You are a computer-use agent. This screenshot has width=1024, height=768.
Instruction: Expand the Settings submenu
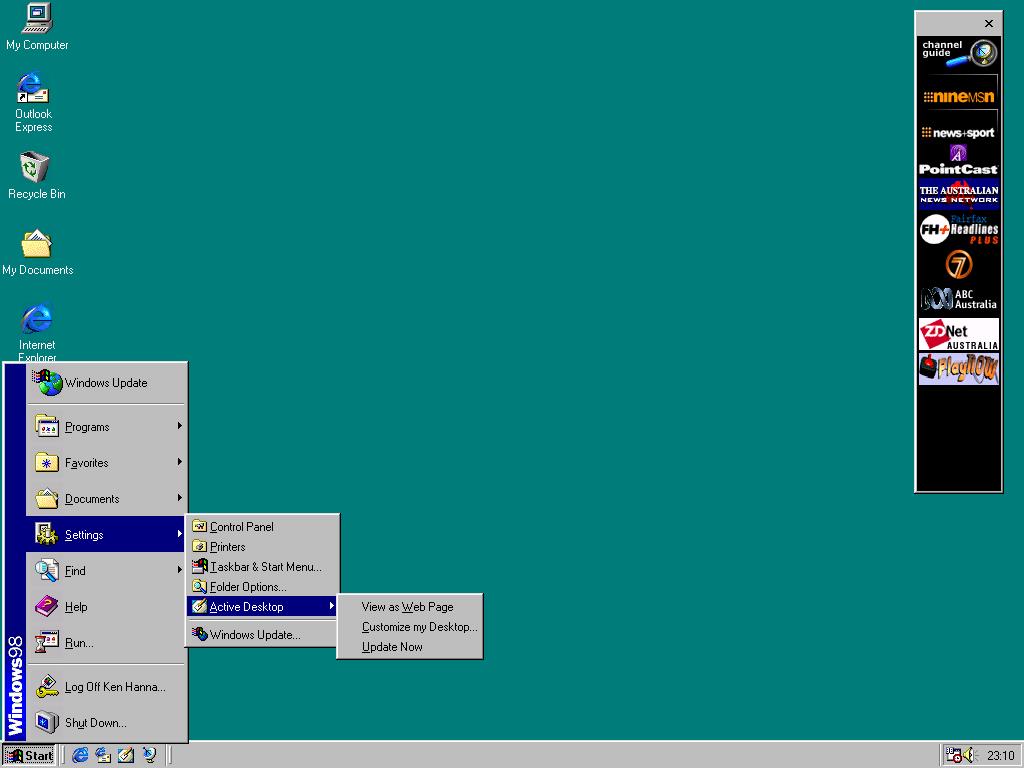point(106,534)
